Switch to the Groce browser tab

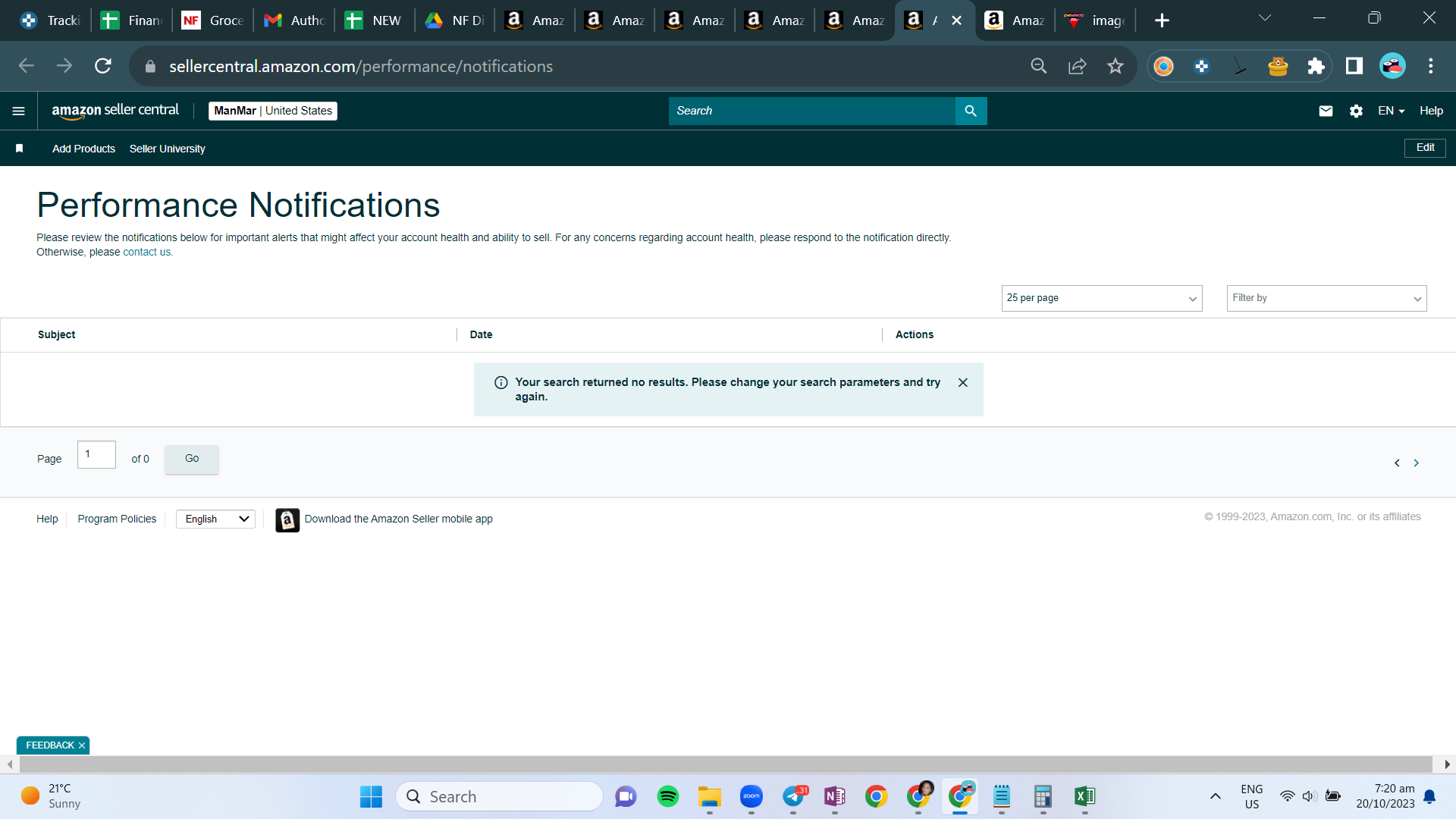(x=213, y=20)
